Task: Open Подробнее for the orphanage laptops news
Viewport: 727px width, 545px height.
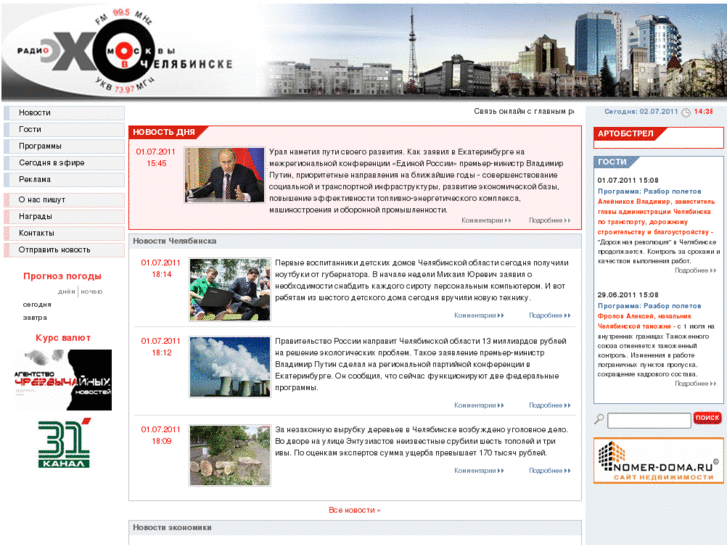Action: click(549, 315)
